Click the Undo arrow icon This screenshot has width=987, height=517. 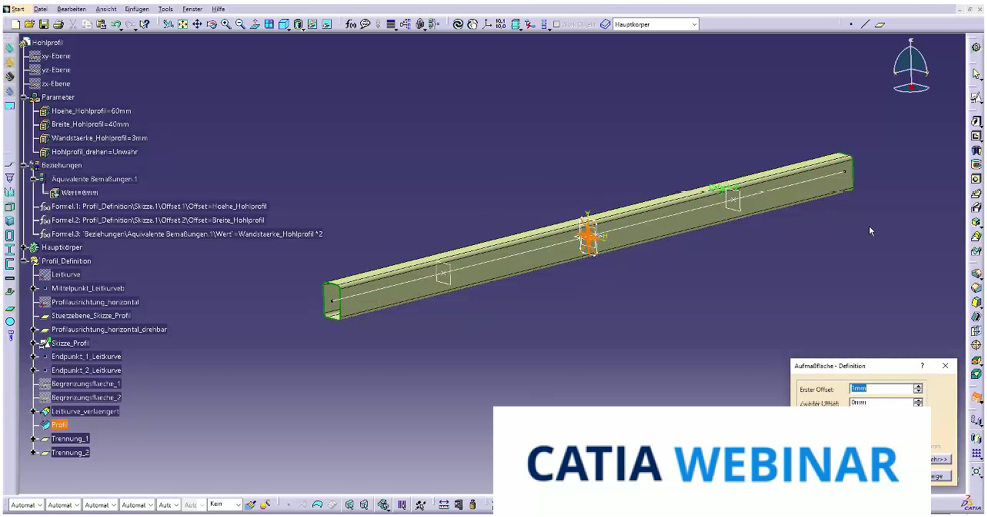pyautogui.click(x=116, y=25)
